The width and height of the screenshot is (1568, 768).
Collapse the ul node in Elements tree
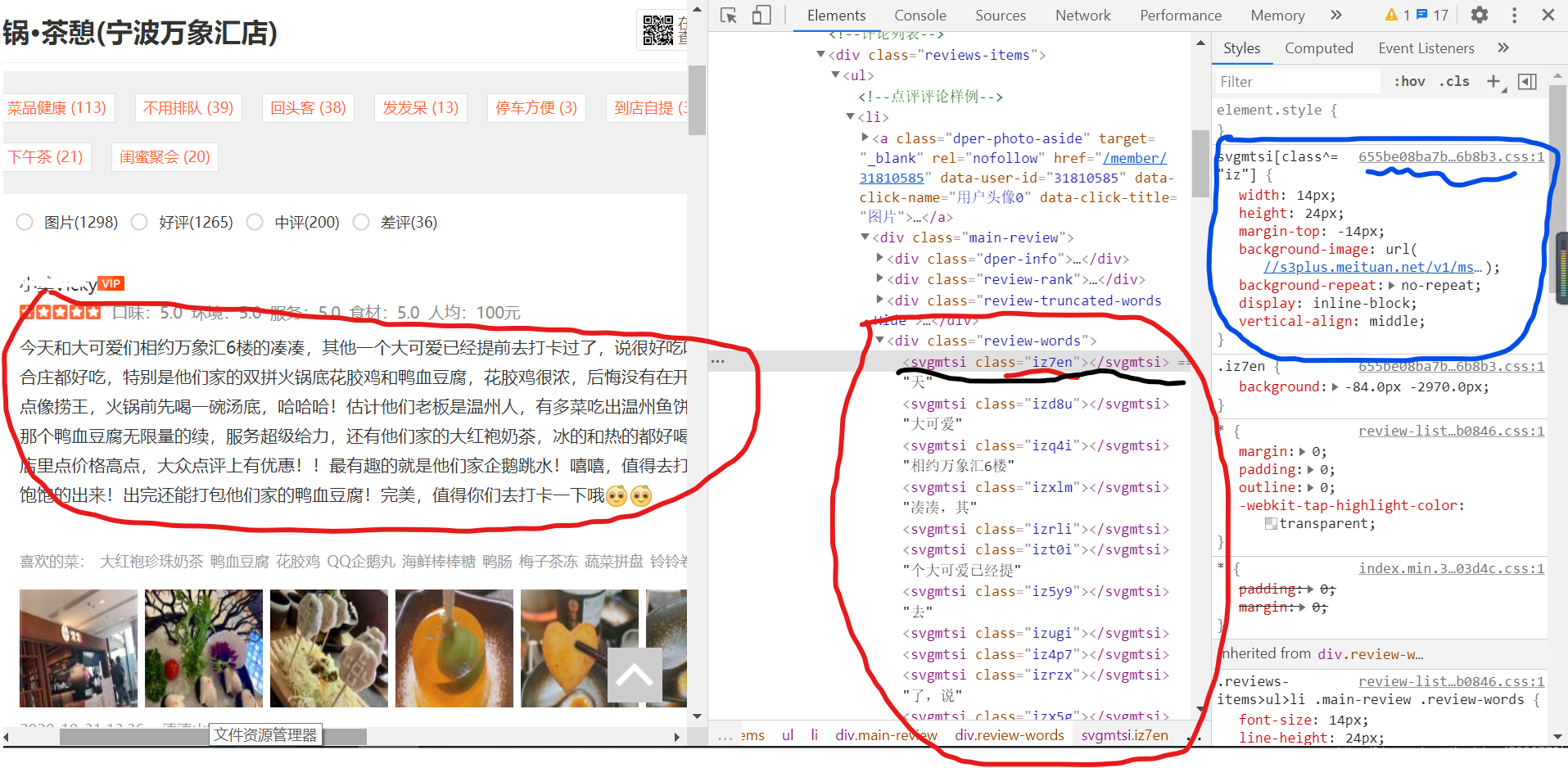point(835,75)
